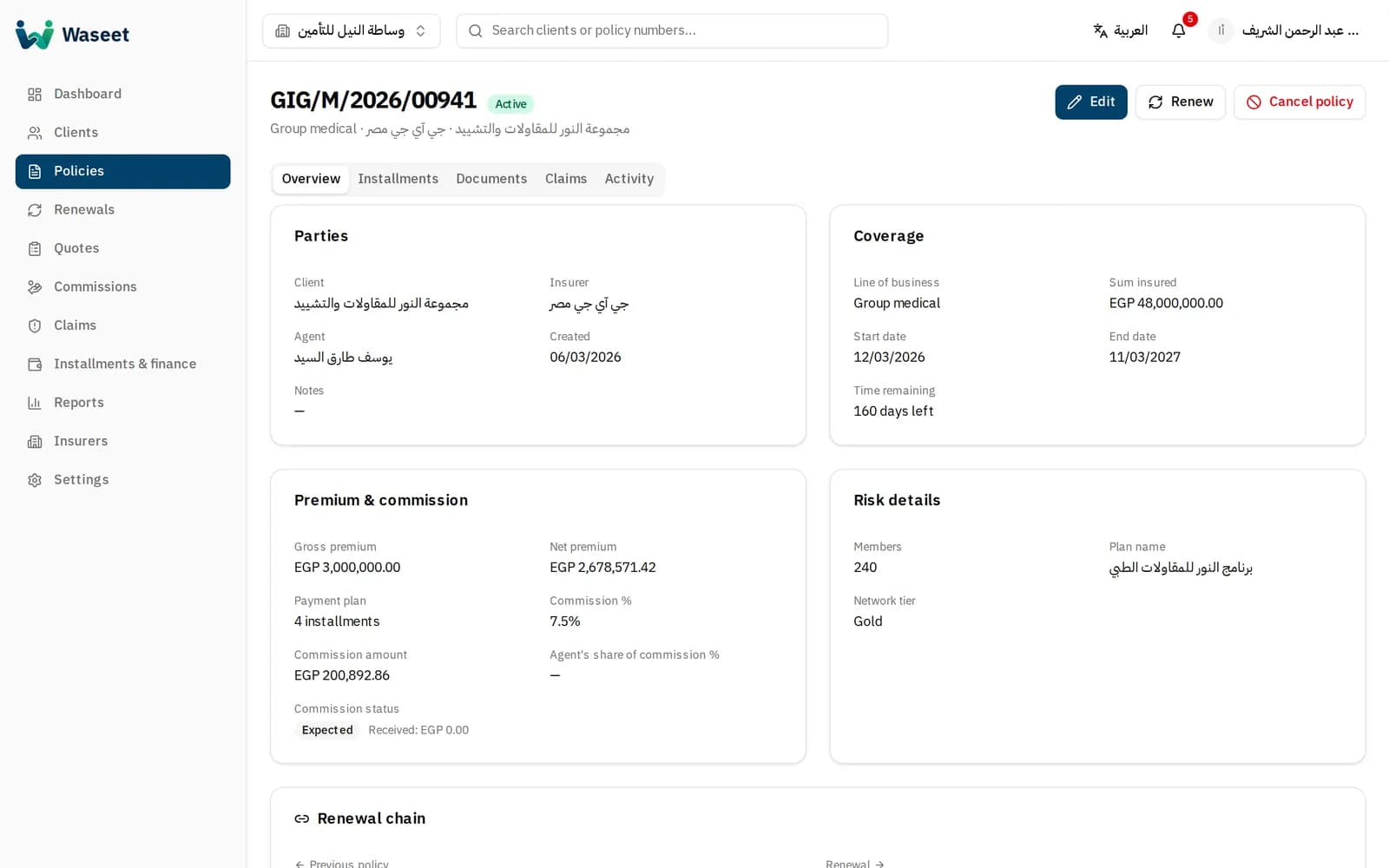Click the Edit policy button
Screen dimensions: 1389x868
[1091, 102]
